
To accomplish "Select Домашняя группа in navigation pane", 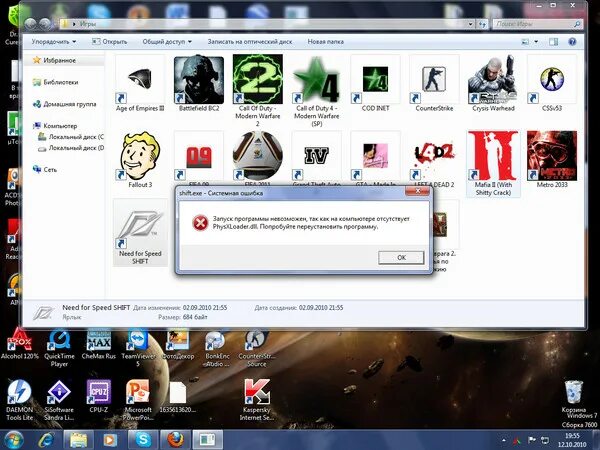I will point(64,104).
